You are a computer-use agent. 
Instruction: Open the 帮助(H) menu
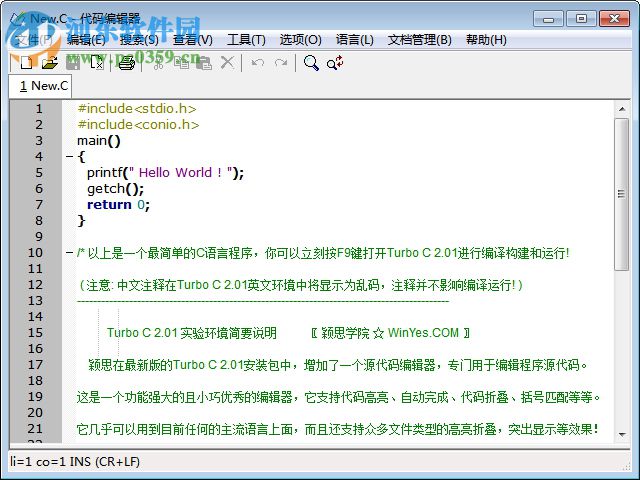coord(486,40)
